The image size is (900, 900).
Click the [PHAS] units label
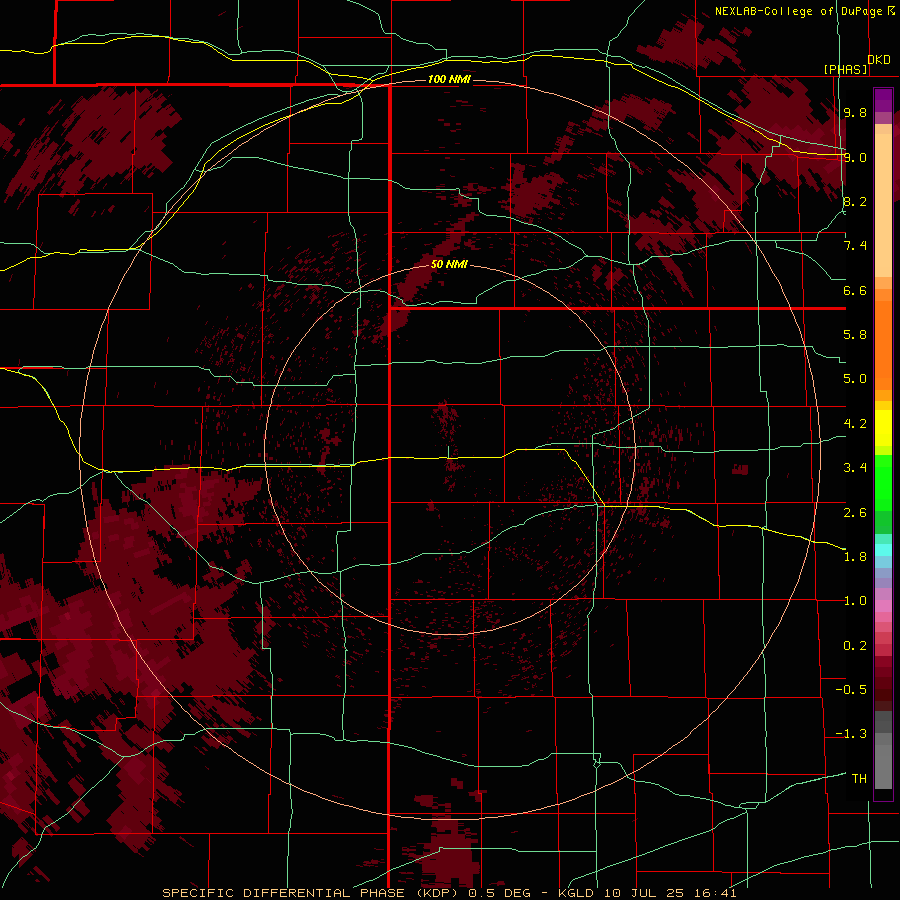point(845,70)
